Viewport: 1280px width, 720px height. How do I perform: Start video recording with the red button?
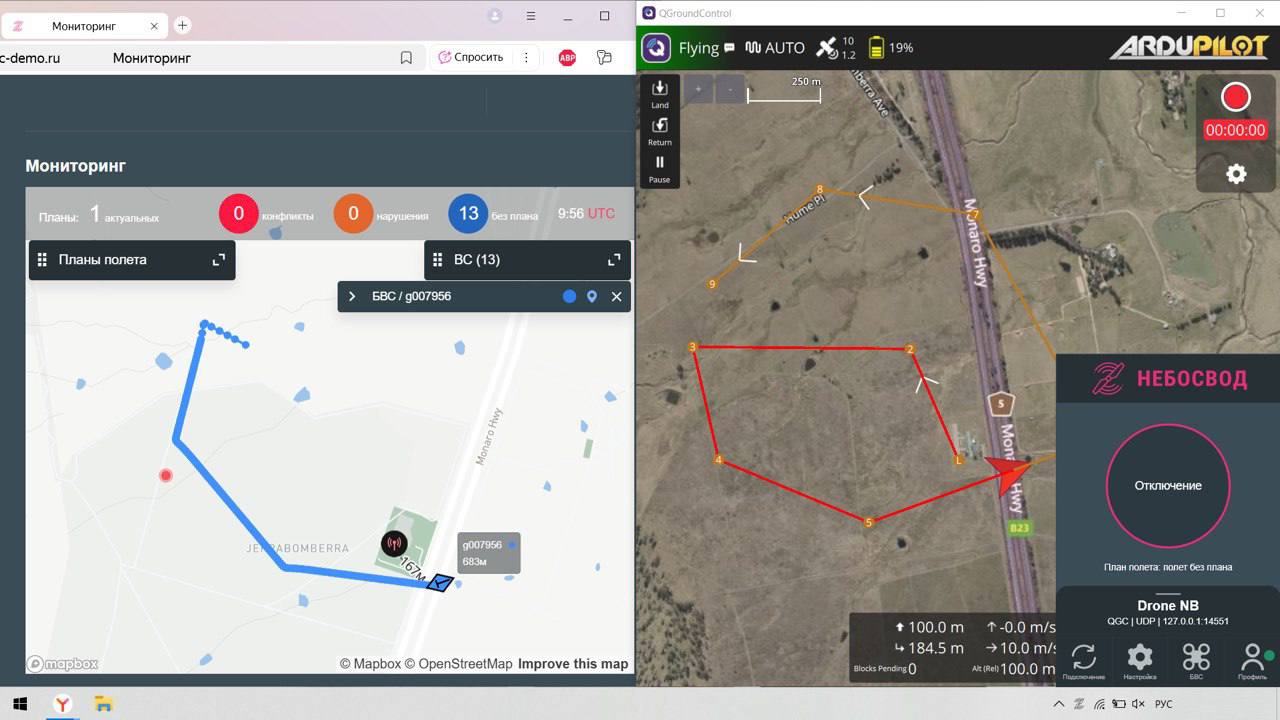tap(1236, 97)
